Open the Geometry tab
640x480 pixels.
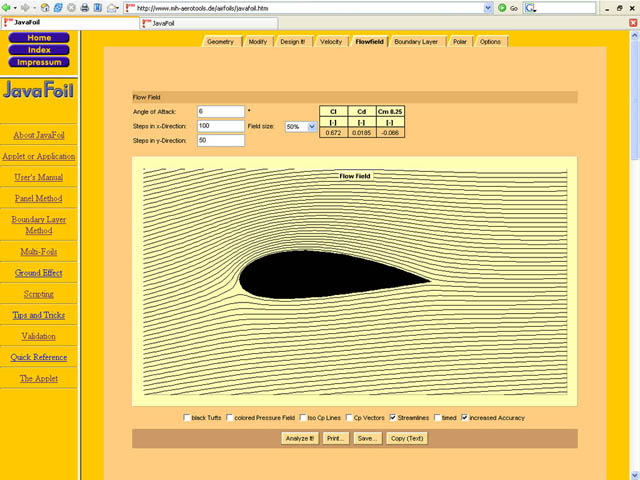220,42
